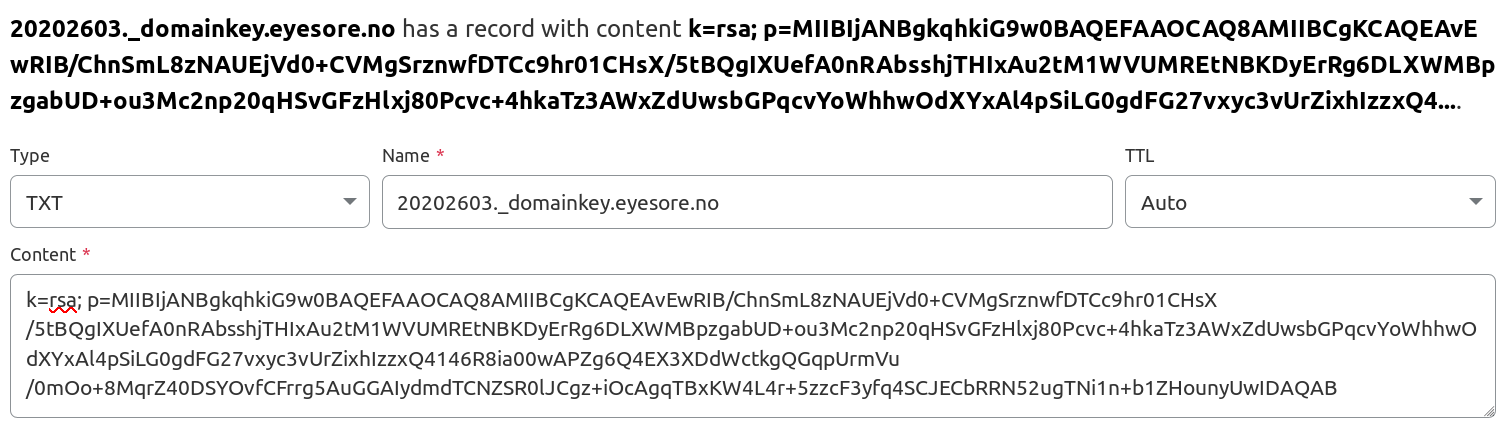Click inside the Content textarea
This screenshot has height=447, width=1510.
tap(753, 345)
